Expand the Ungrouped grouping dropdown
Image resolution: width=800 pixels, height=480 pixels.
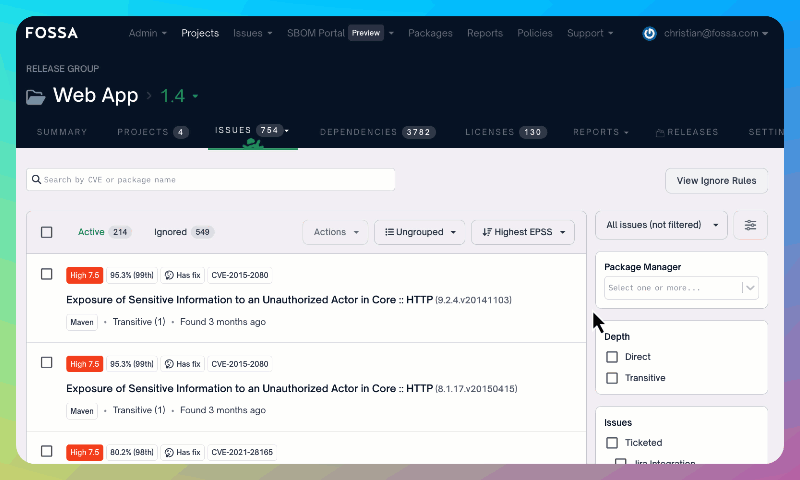[x=420, y=232]
